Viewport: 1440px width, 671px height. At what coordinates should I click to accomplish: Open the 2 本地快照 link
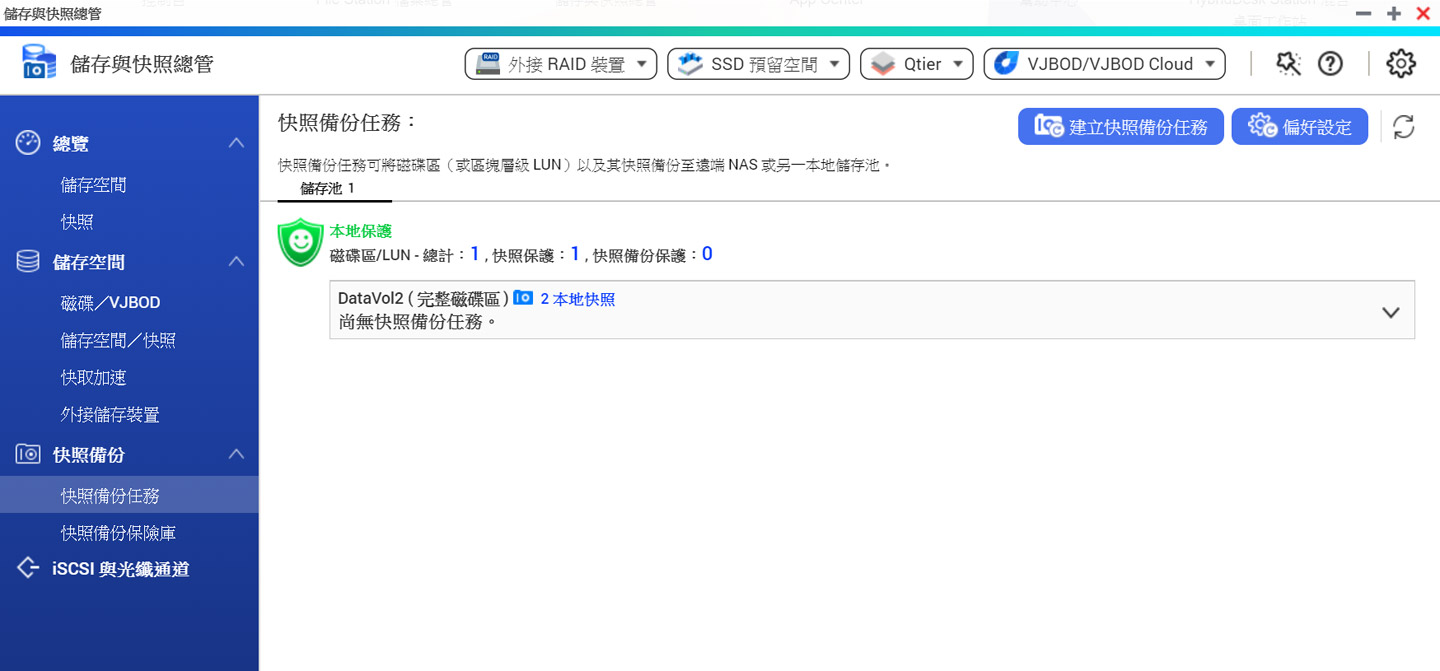click(x=577, y=299)
